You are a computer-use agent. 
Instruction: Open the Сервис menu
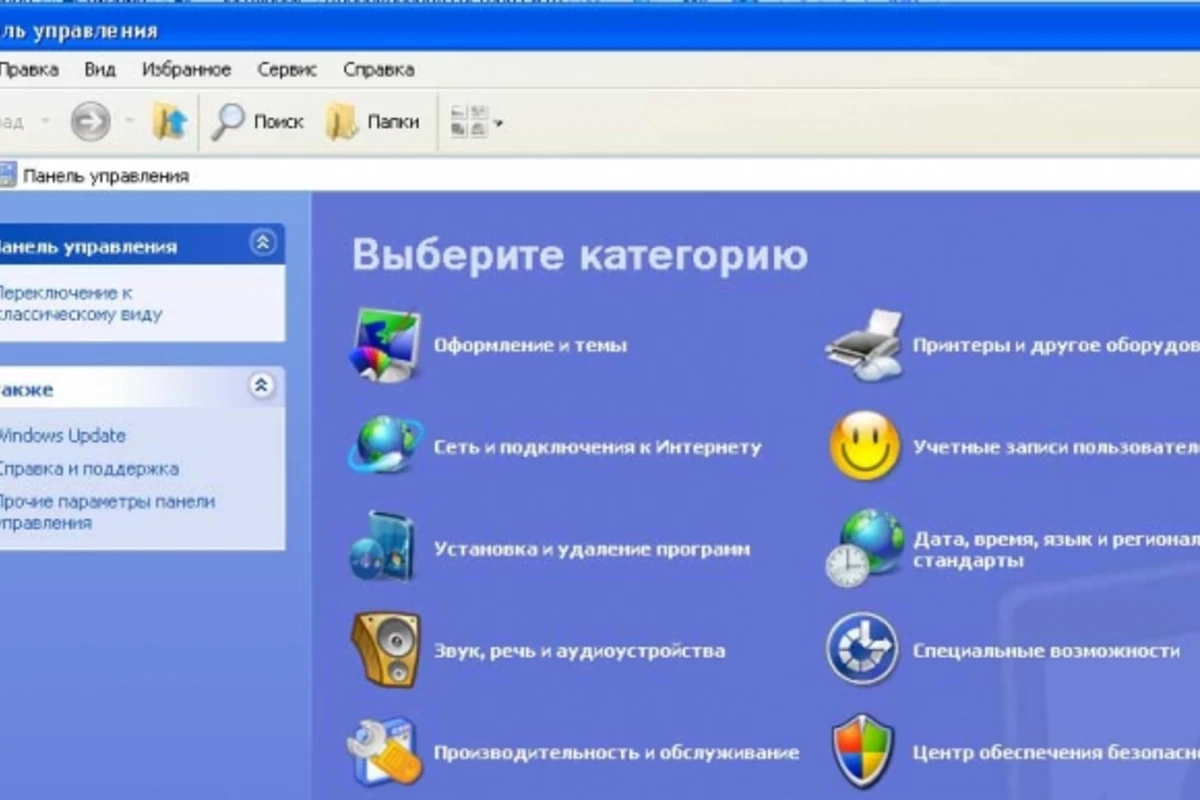coord(287,70)
